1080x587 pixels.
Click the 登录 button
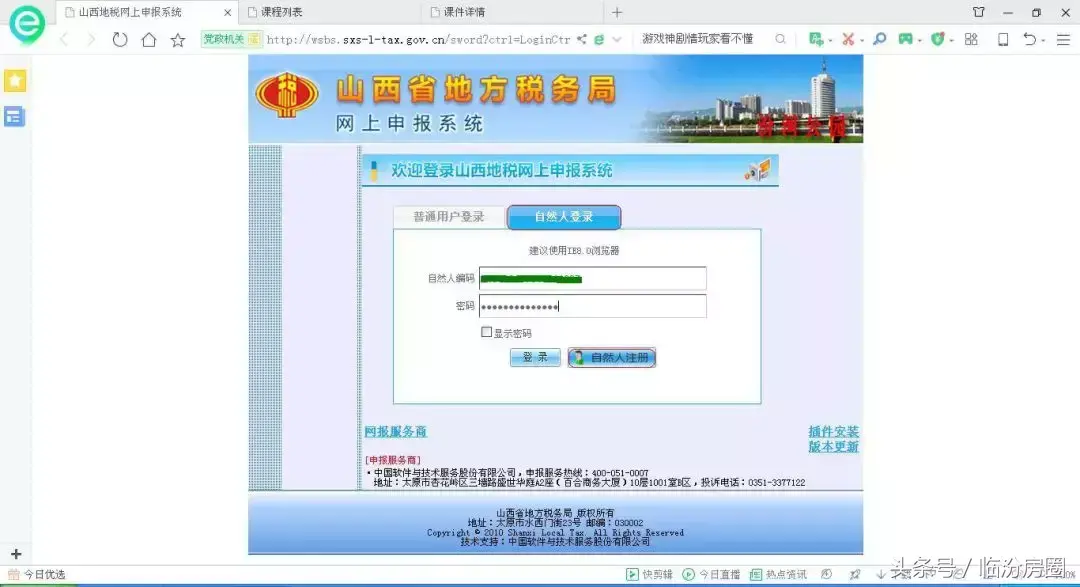pos(535,357)
